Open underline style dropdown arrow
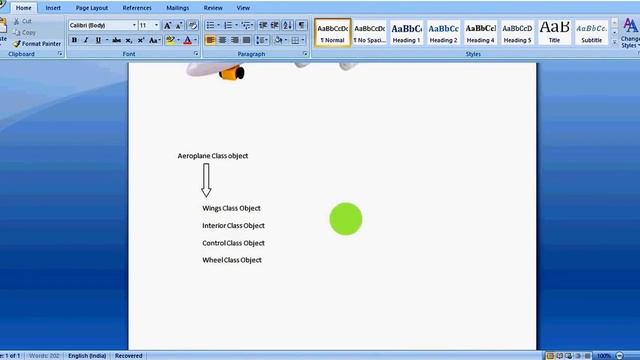 107,40
